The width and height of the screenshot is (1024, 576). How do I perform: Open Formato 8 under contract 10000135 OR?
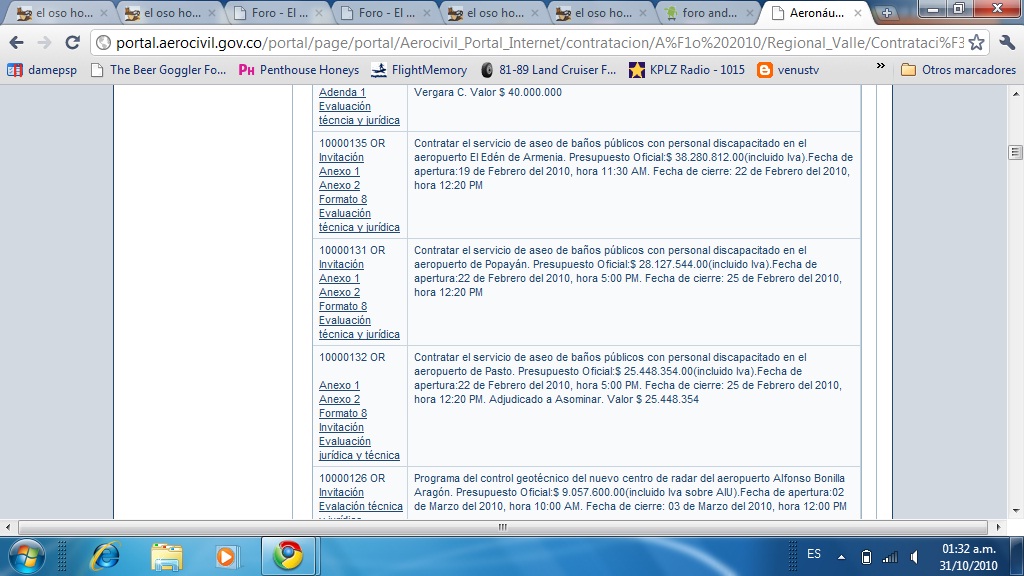pos(343,199)
